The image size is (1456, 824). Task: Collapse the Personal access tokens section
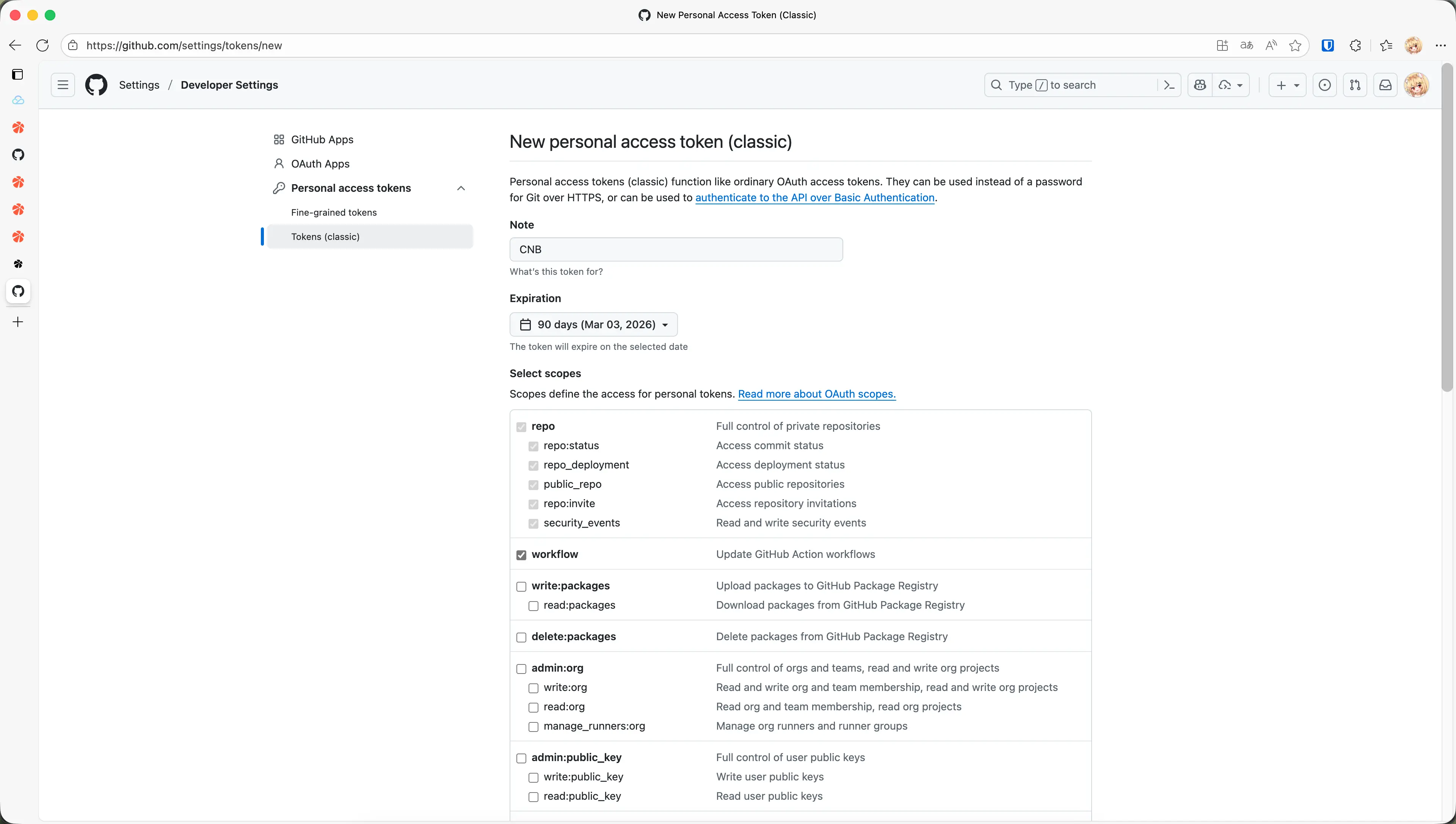pos(461,188)
